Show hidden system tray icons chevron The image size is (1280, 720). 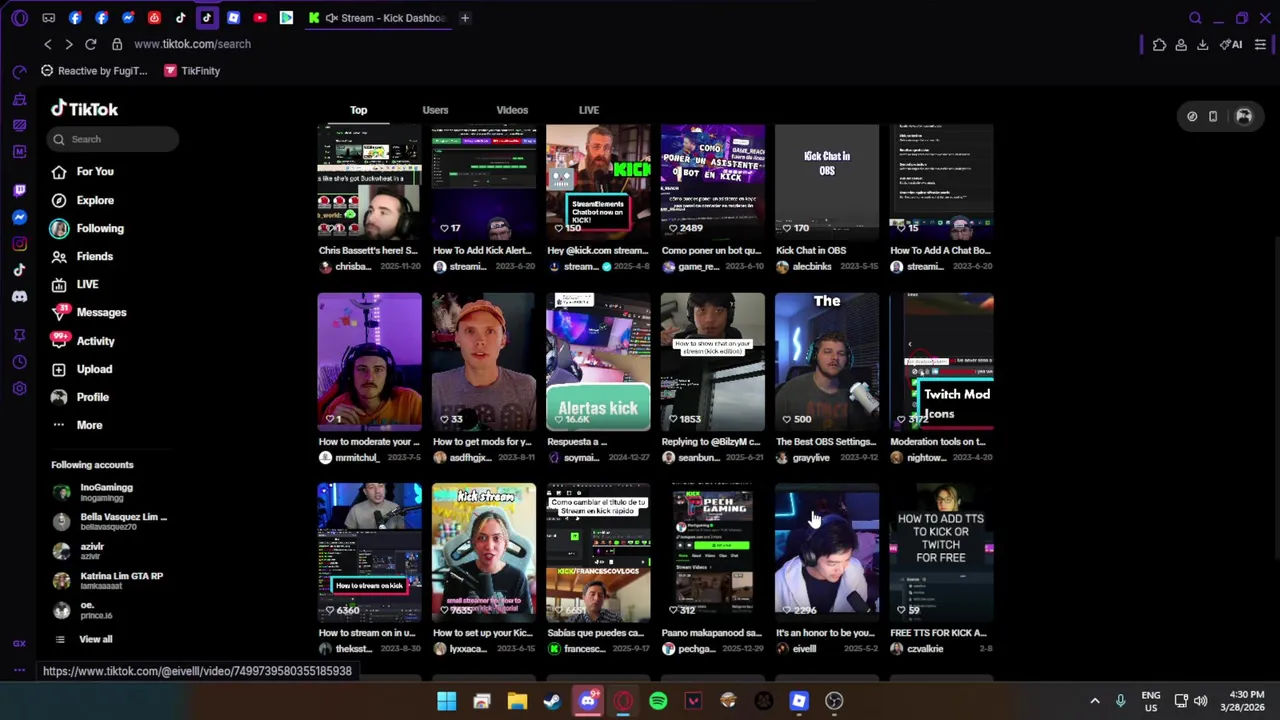point(1095,701)
